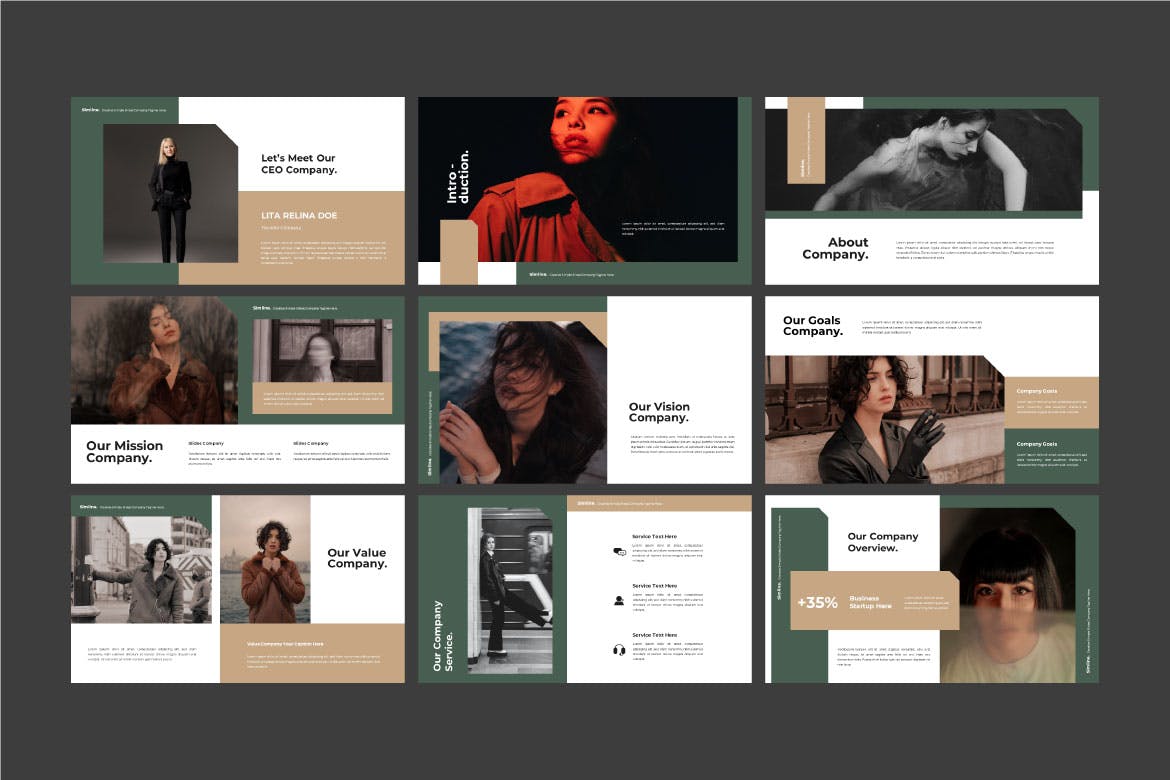Select the vertical 'Our Company Service.' title
The height and width of the screenshot is (780, 1170).
442,636
